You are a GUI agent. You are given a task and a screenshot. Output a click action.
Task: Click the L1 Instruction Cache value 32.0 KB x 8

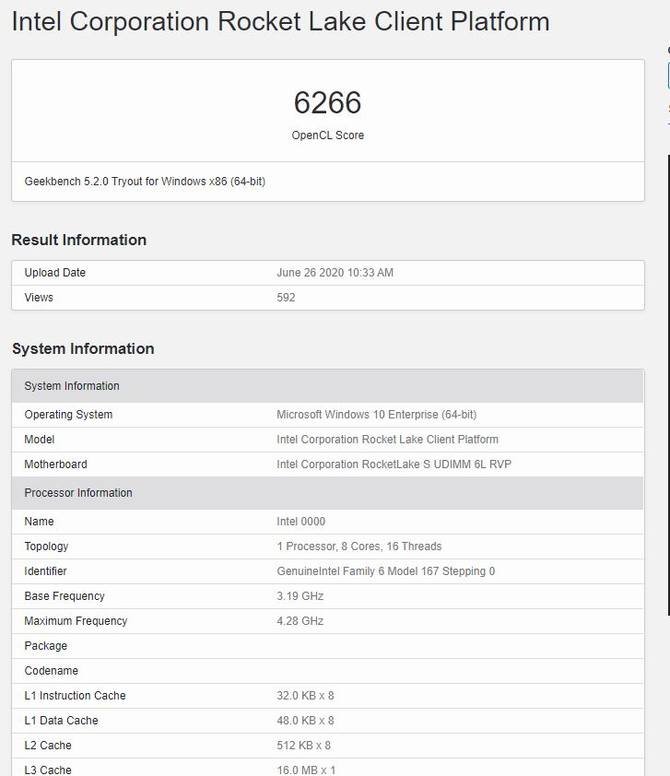305,696
